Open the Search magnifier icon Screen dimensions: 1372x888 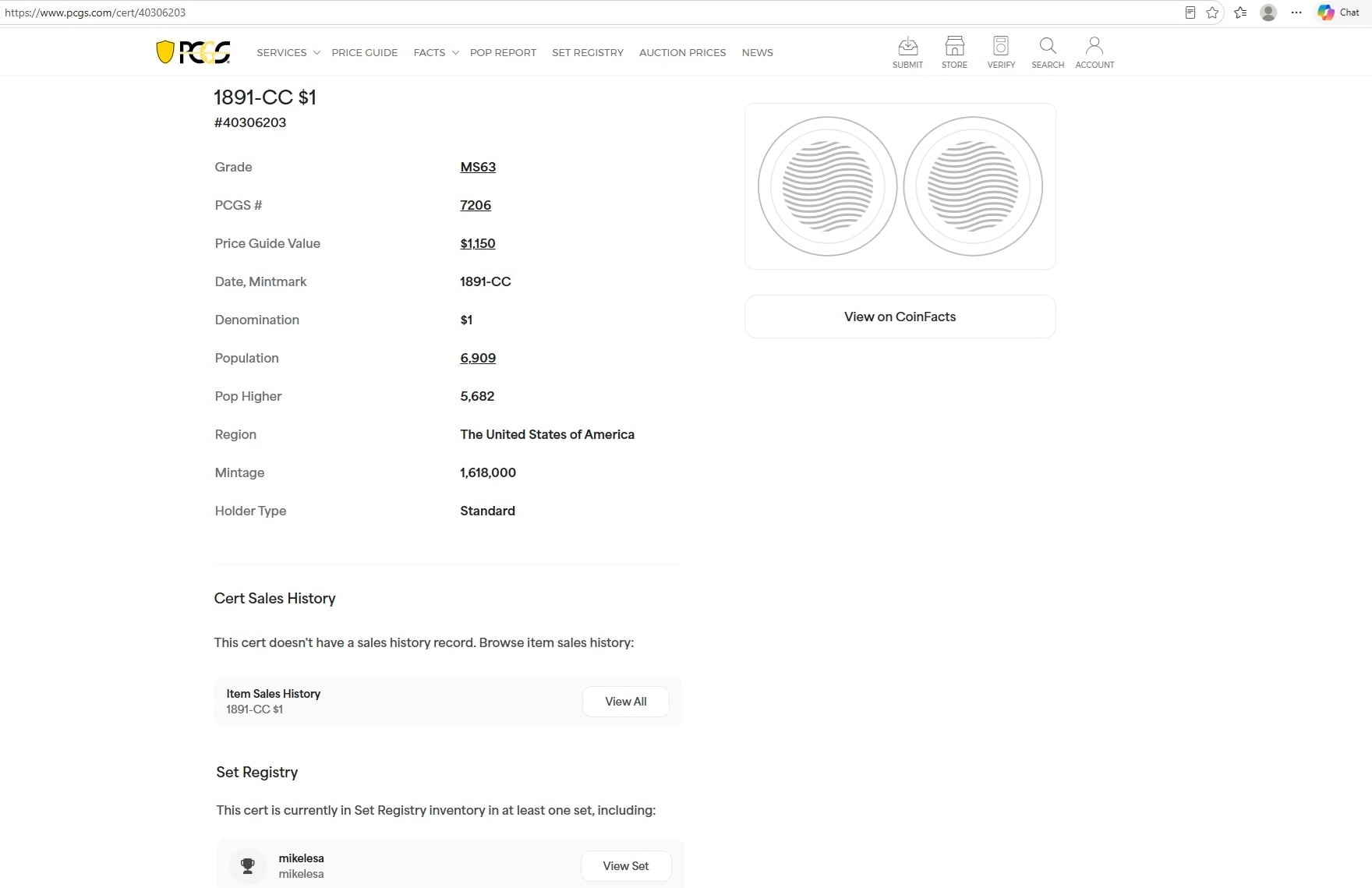(1048, 52)
